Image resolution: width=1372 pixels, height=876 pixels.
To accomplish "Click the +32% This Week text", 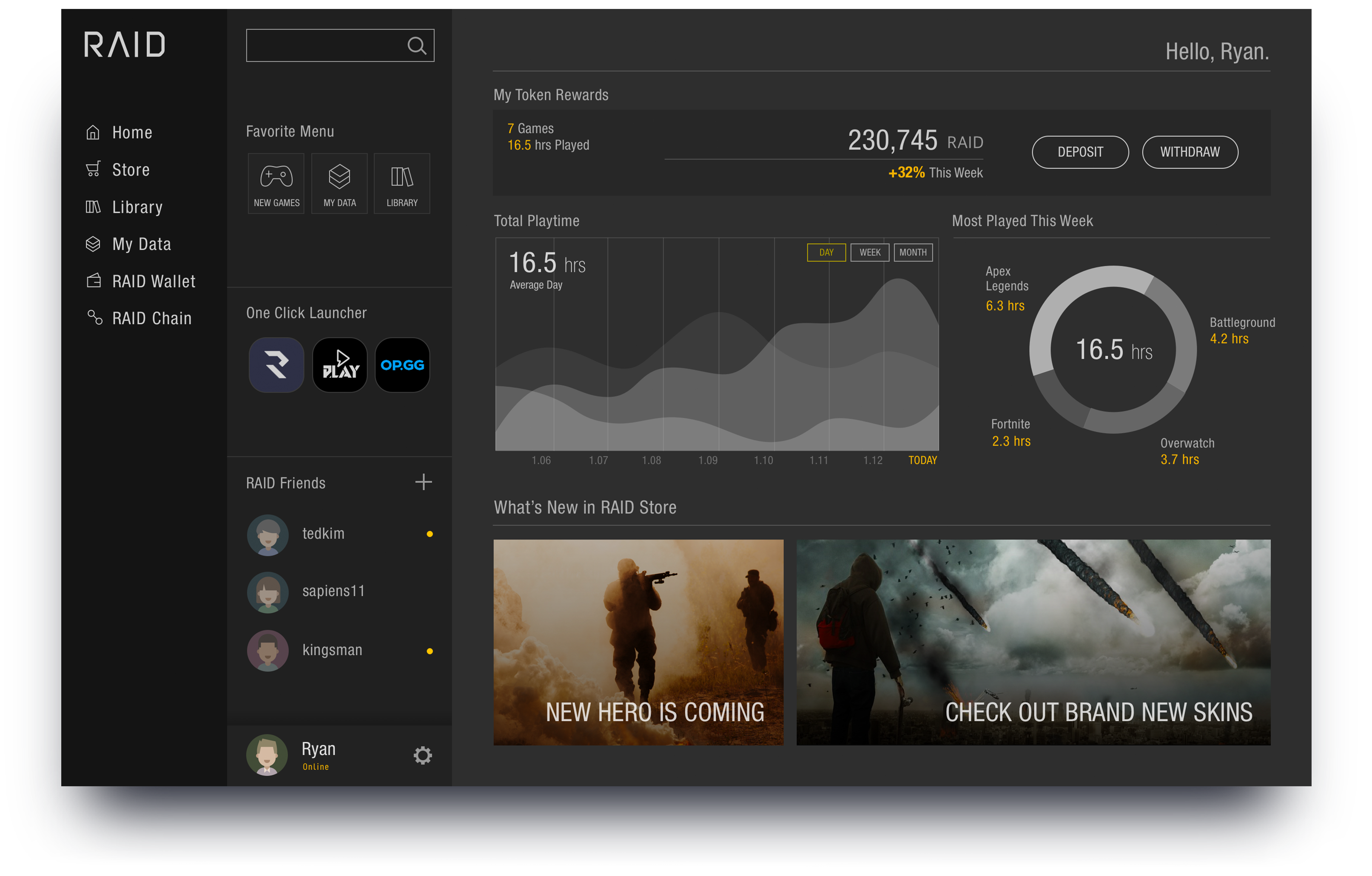I will point(936,173).
